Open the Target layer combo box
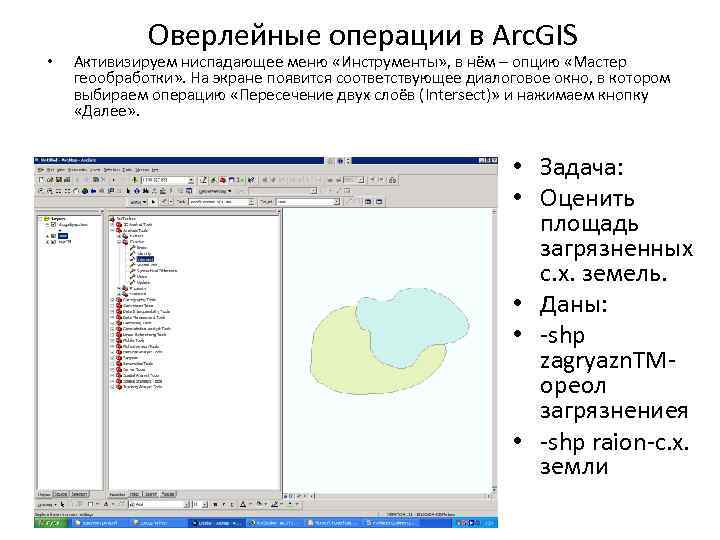 308,202
